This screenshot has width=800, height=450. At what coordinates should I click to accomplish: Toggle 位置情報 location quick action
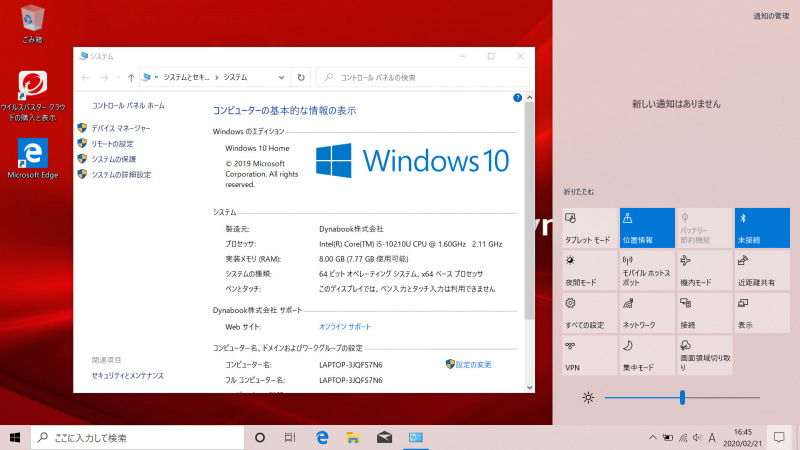[x=647, y=228]
